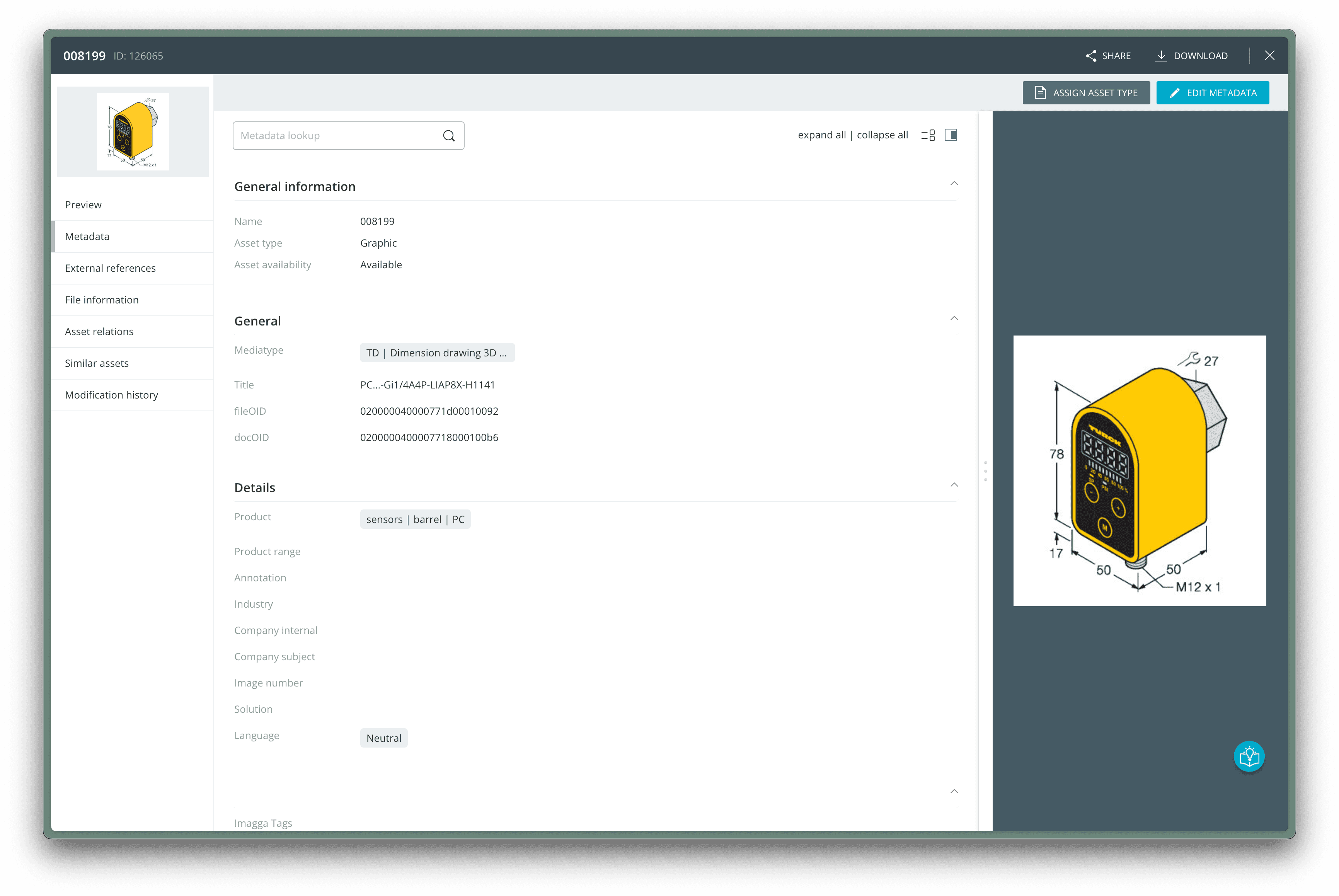Switch metadata to list layout view

pos(928,135)
